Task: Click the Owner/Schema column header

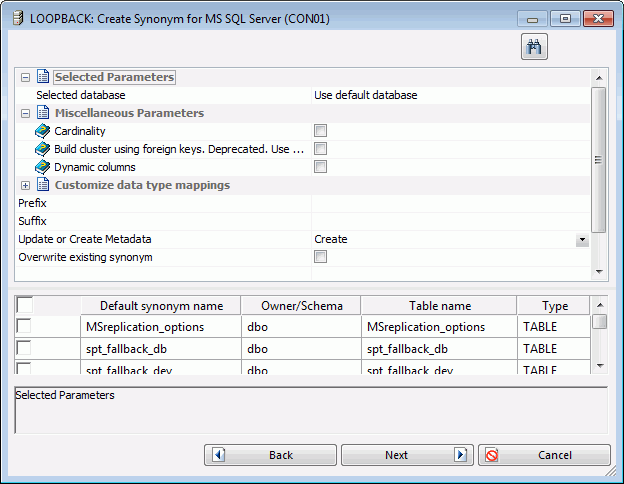Action: tap(301, 306)
